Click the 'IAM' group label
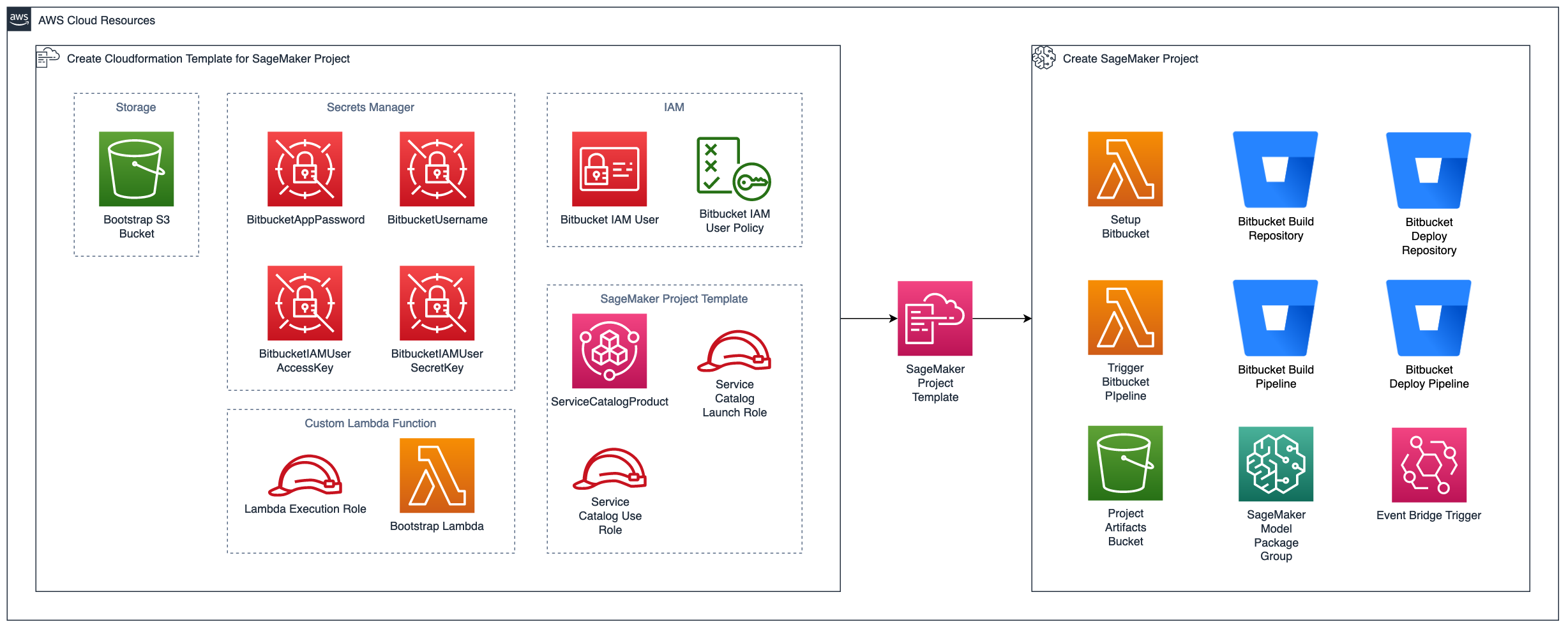The image size is (1568, 629). tap(674, 107)
